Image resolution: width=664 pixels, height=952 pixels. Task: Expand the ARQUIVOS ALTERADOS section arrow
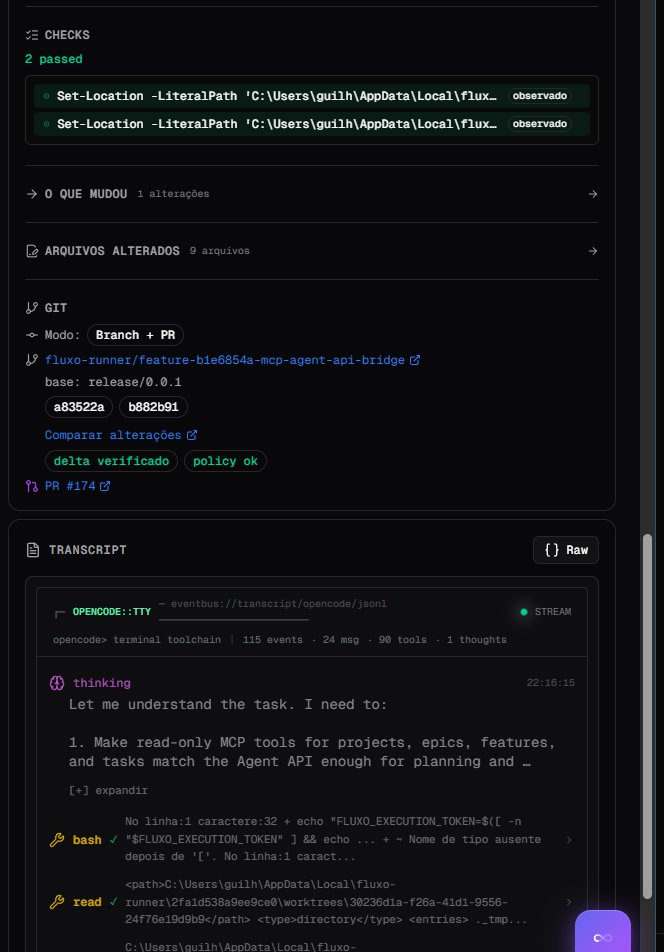pyautogui.click(x=593, y=251)
